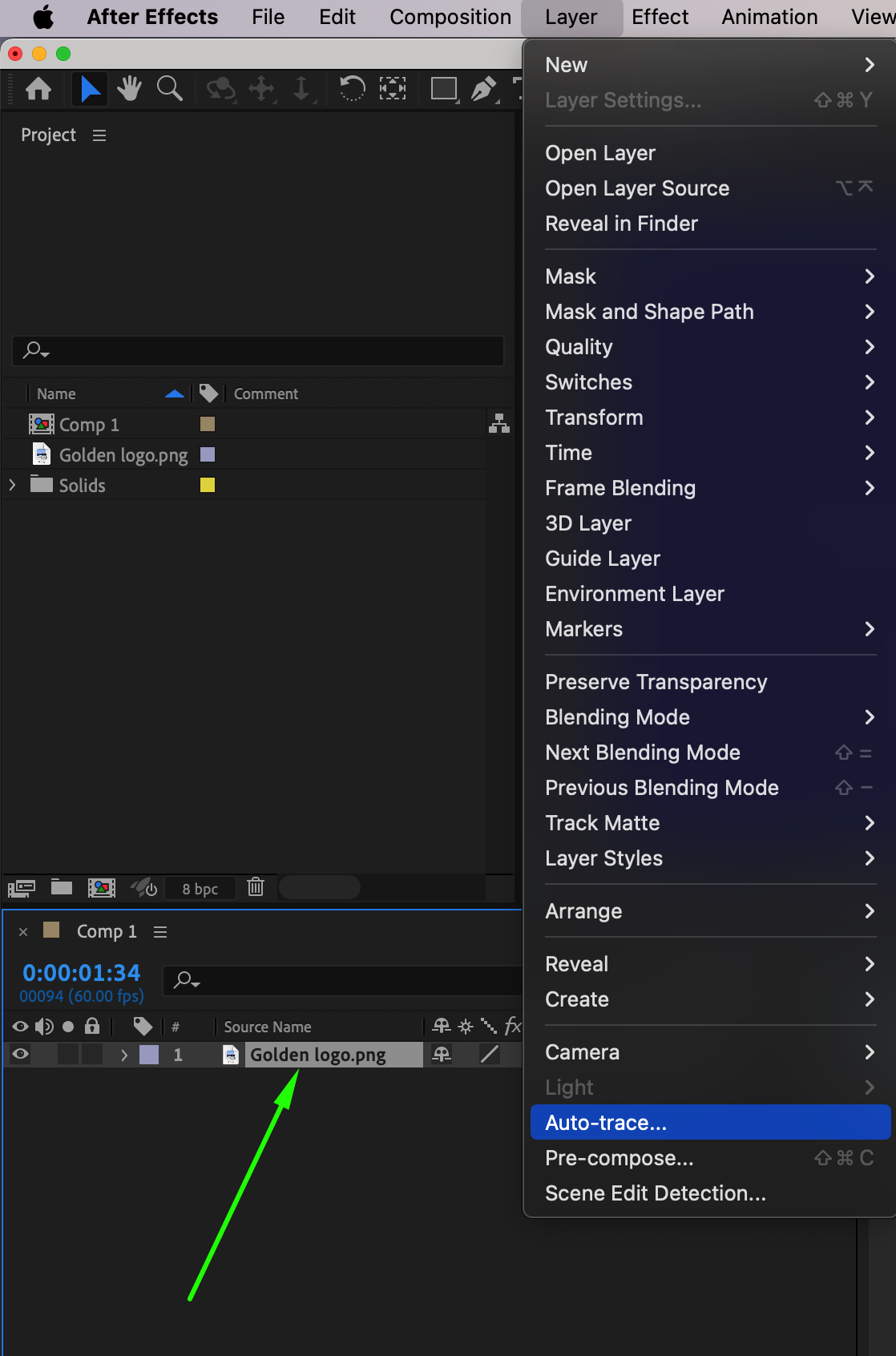Open the Mask submenu
This screenshot has width=896, height=1356.
click(x=710, y=276)
